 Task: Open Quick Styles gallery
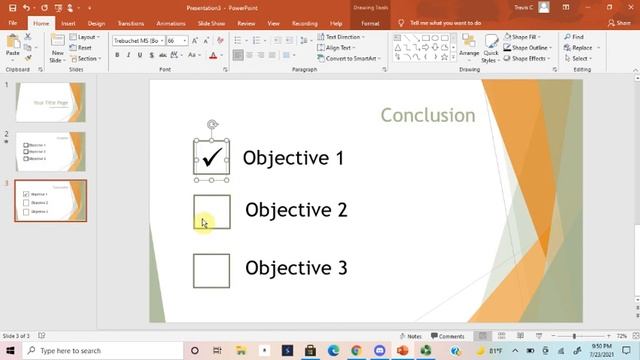[x=490, y=48]
